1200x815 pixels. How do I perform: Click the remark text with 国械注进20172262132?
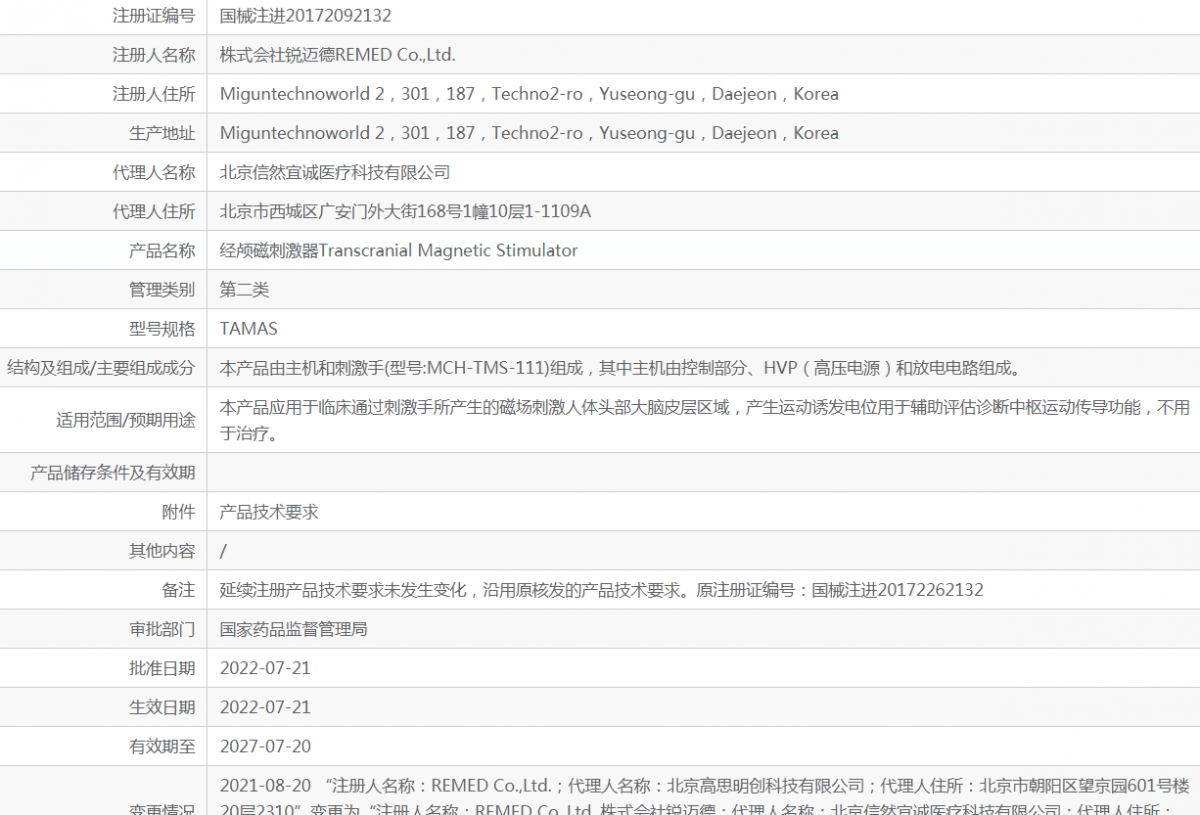tap(601, 590)
